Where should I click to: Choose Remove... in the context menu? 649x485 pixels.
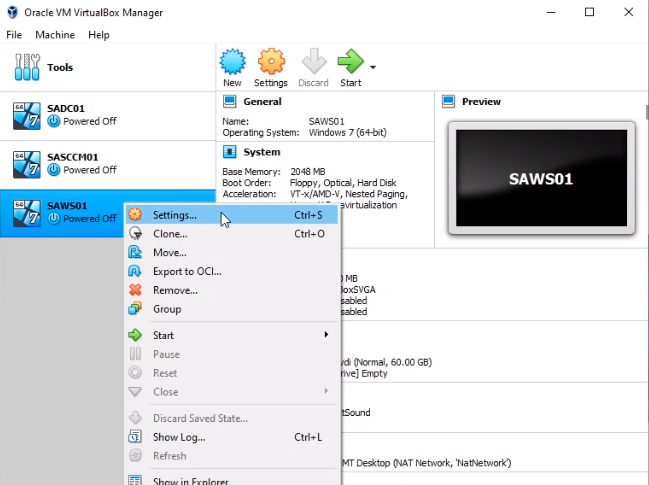(232, 290)
